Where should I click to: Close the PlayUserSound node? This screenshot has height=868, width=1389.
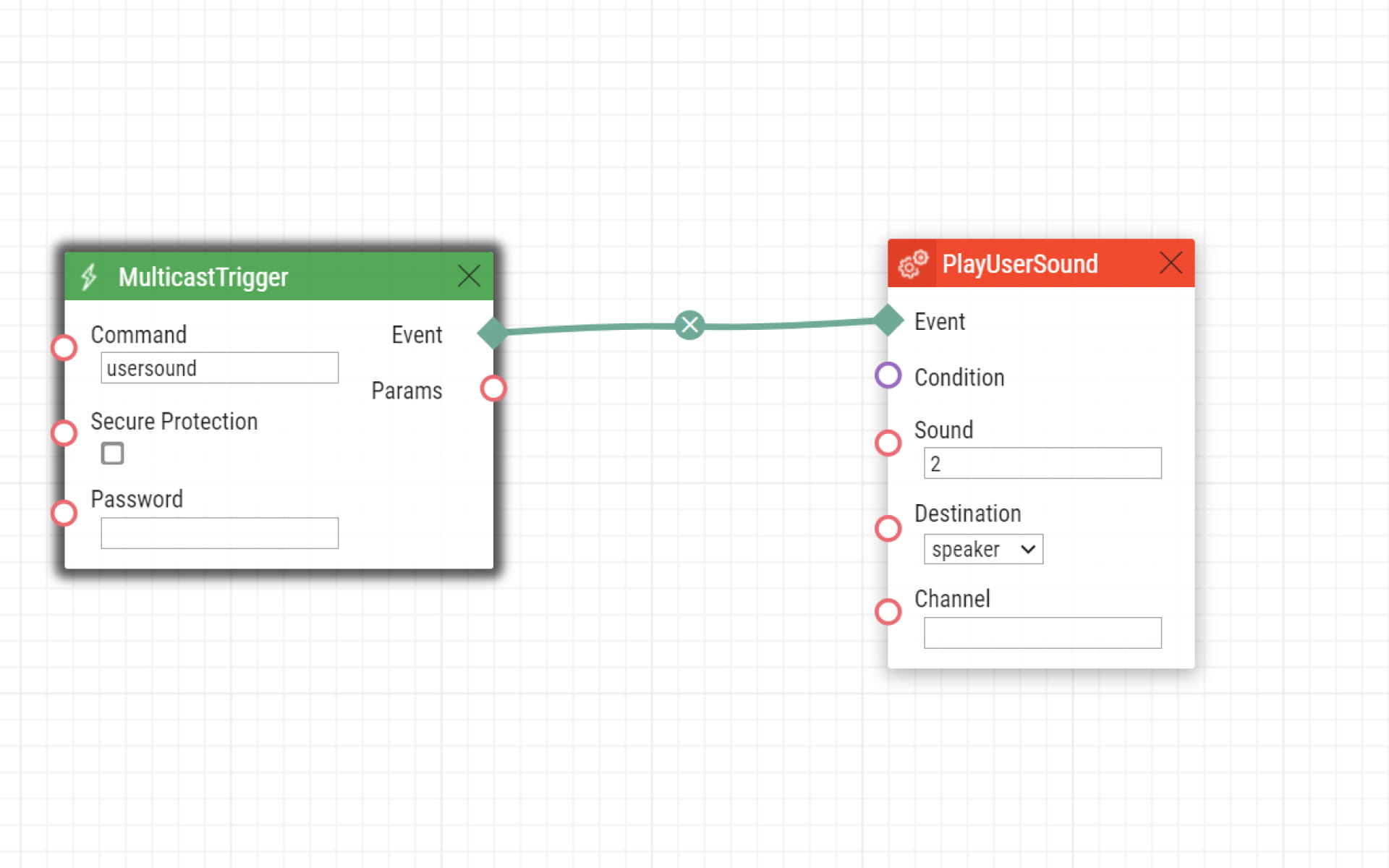1171,263
